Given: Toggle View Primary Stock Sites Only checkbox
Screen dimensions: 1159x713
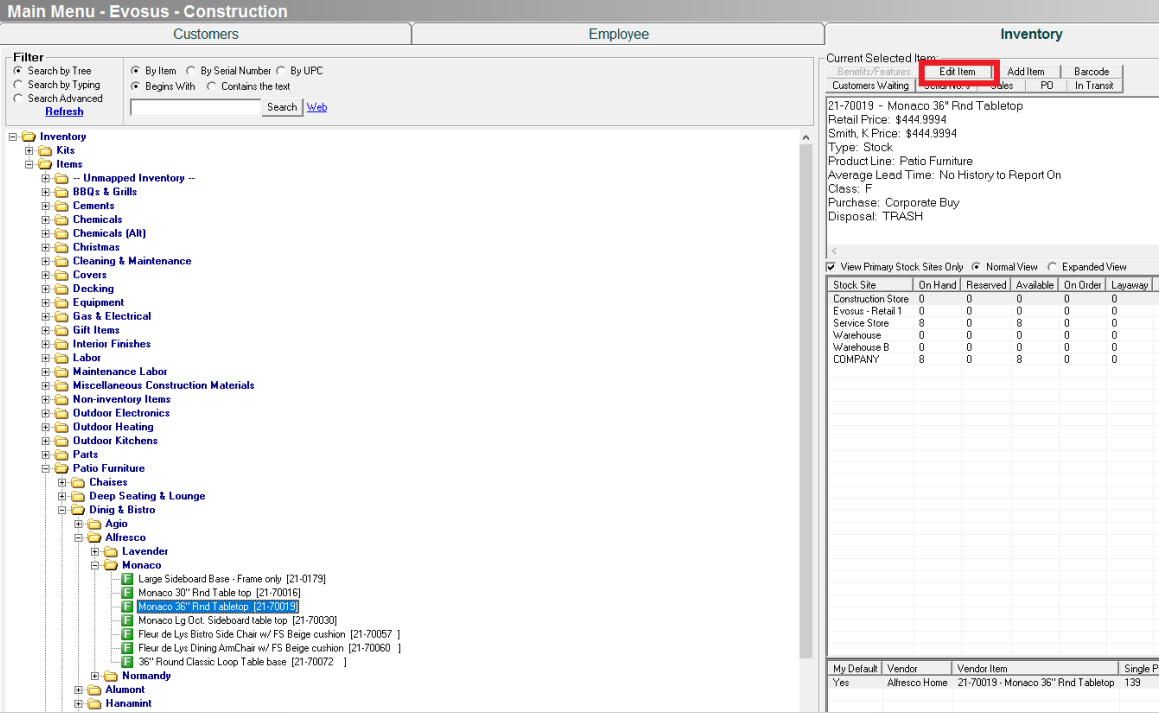Looking at the screenshot, I should point(831,267).
